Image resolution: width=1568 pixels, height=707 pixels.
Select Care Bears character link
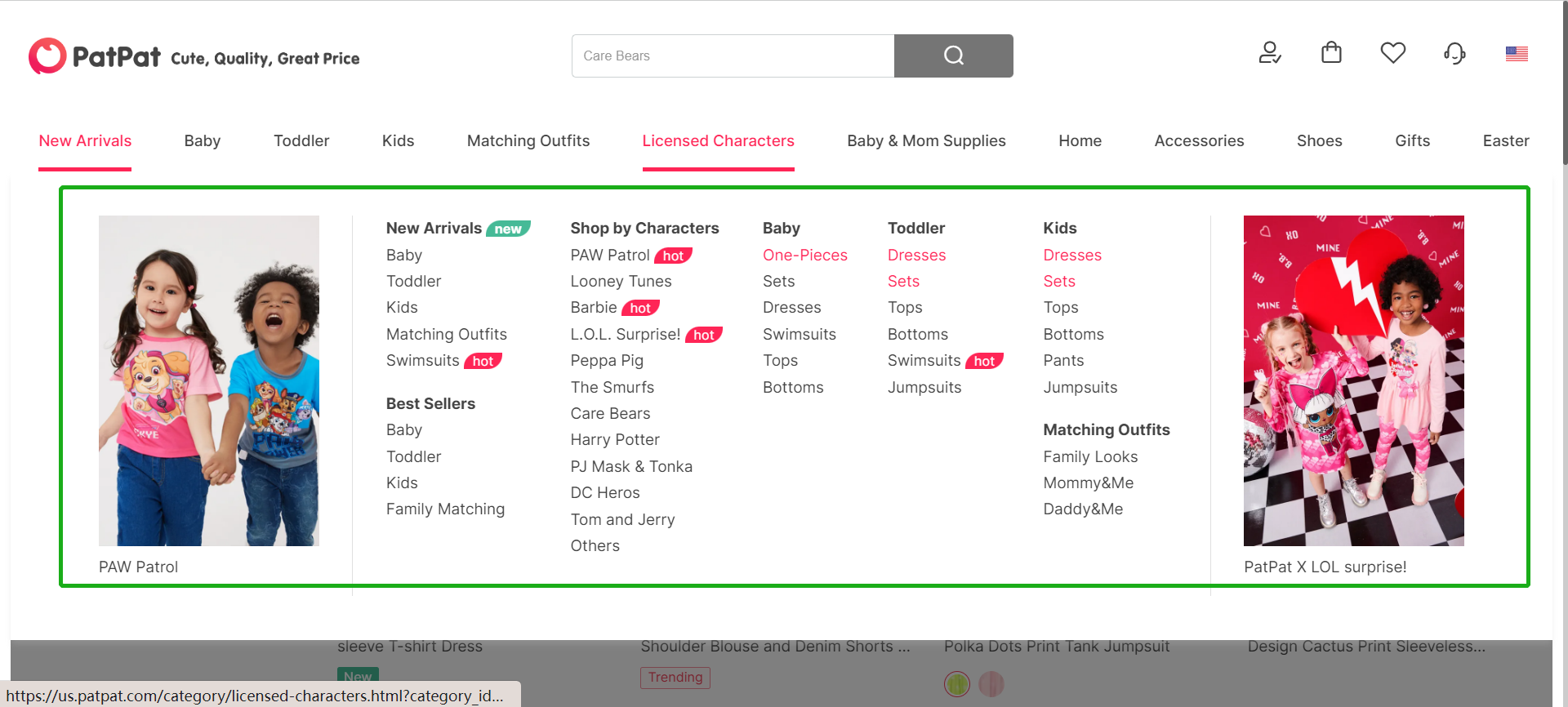pyautogui.click(x=610, y=413)
